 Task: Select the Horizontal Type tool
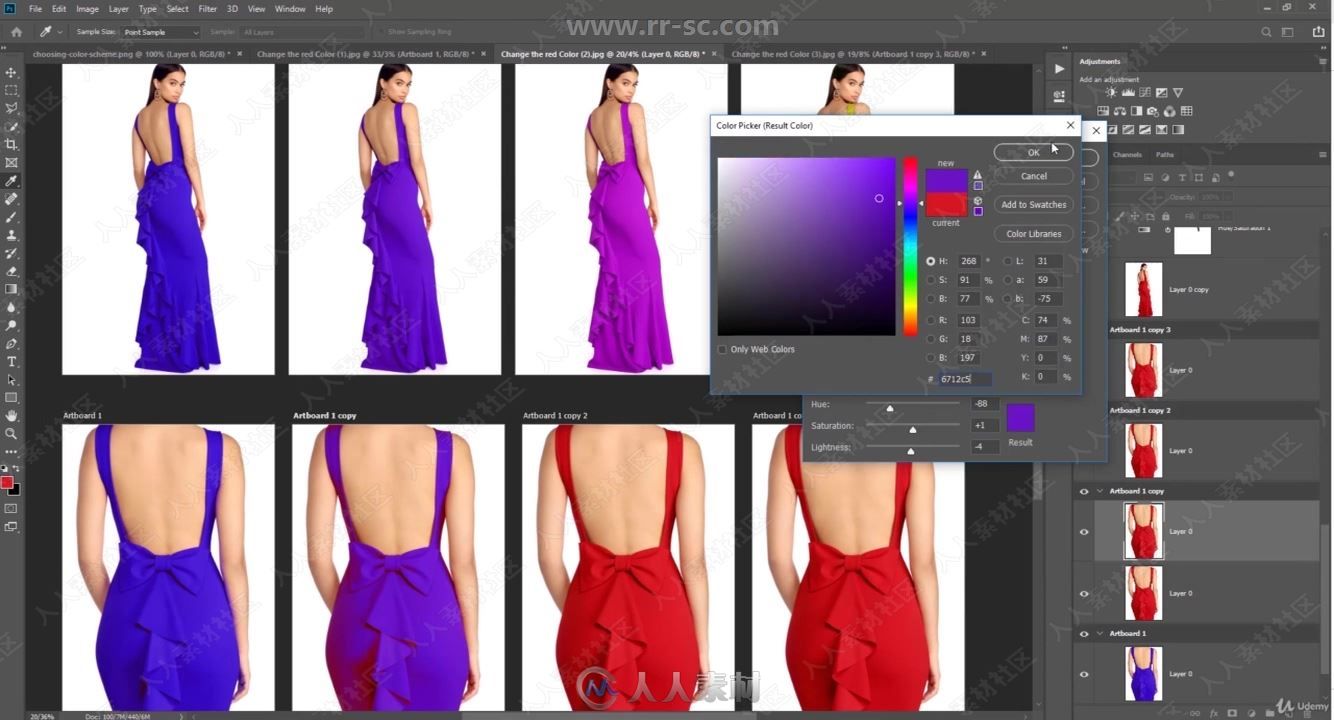coord(11,361)
